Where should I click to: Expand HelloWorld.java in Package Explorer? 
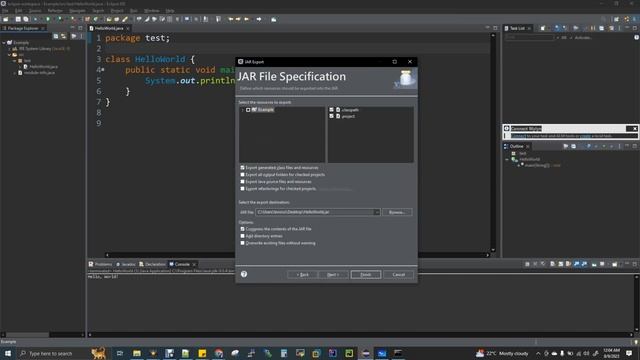click(20, 67)
